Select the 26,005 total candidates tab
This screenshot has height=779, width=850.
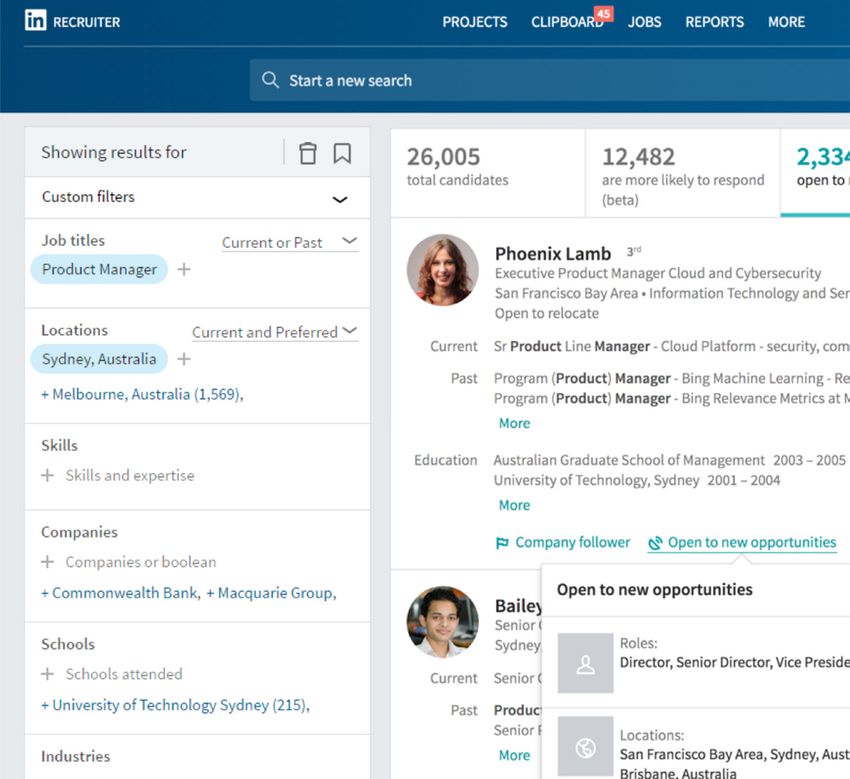click(x=488, y=173)
